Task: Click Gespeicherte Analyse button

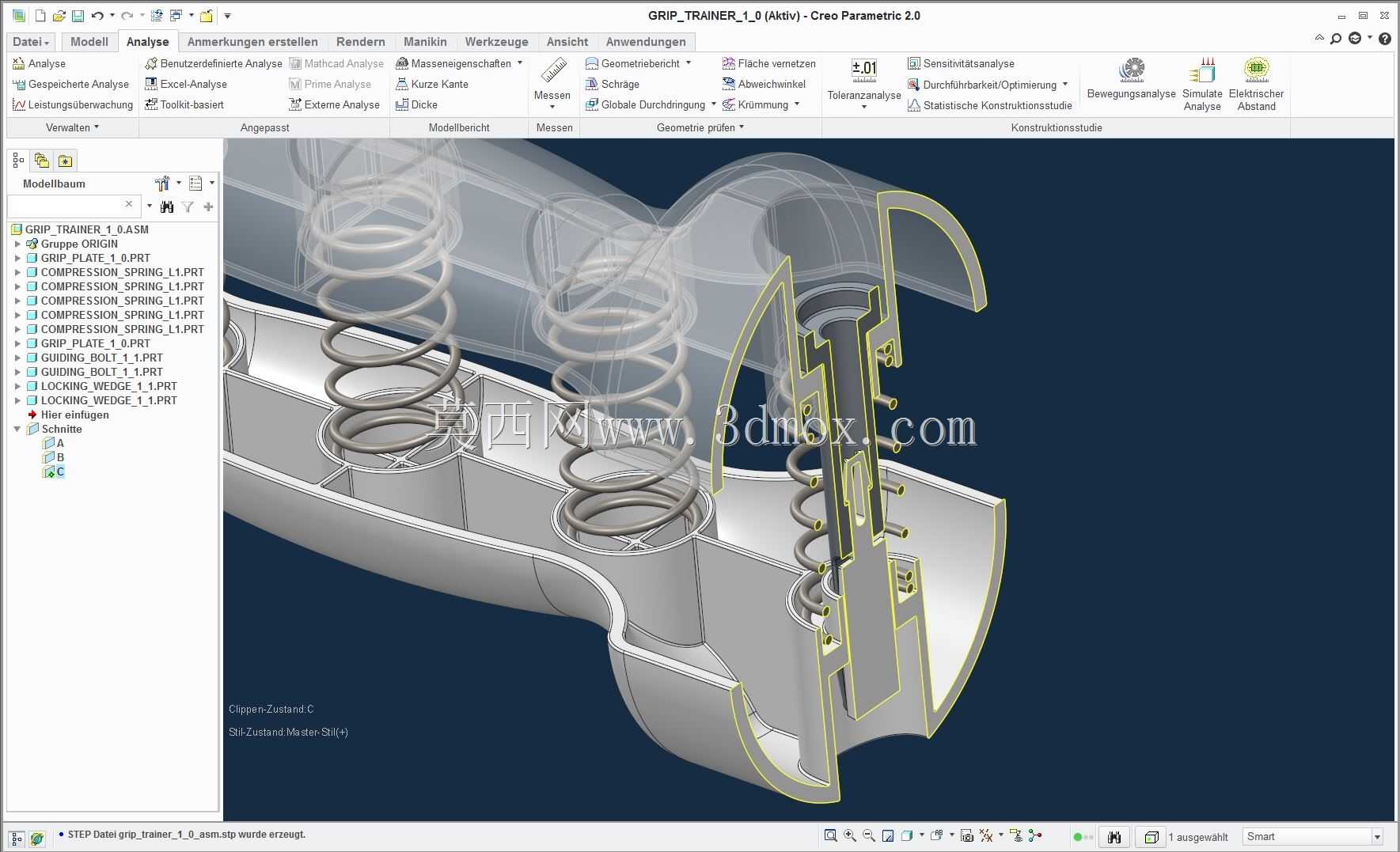Action: [71, 84]
